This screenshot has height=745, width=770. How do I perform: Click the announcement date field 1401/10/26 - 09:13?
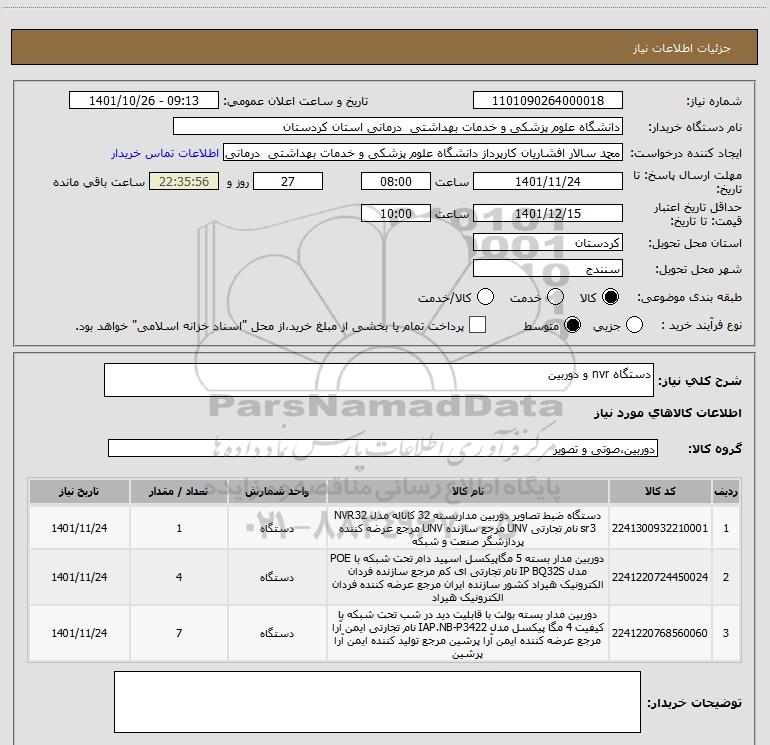[x=144, y=101]
